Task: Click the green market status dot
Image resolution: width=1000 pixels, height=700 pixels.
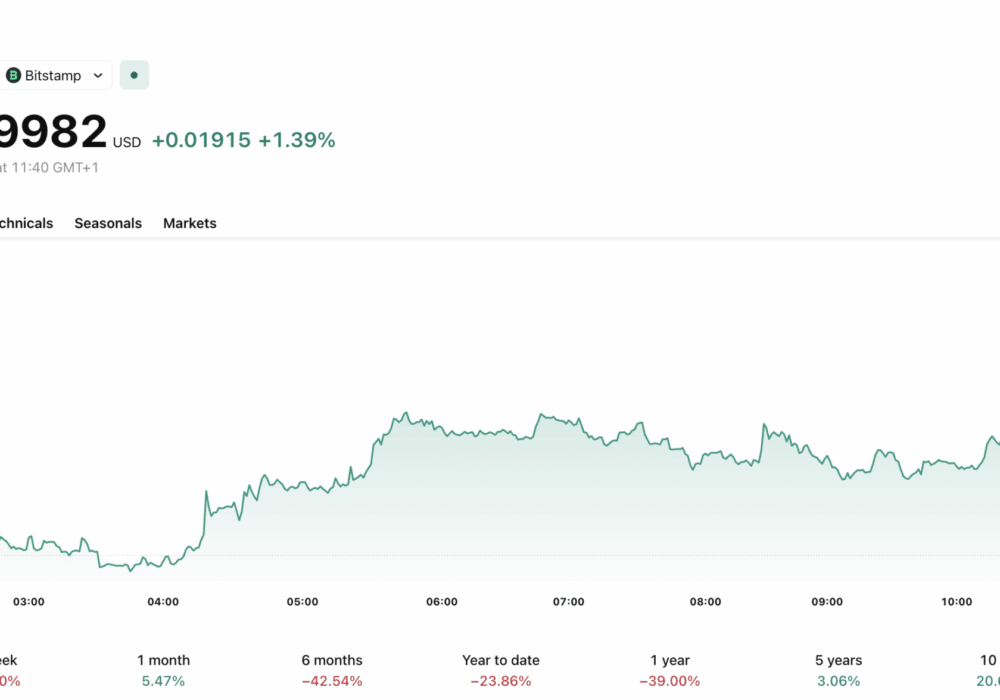Action: click(134, 75)
